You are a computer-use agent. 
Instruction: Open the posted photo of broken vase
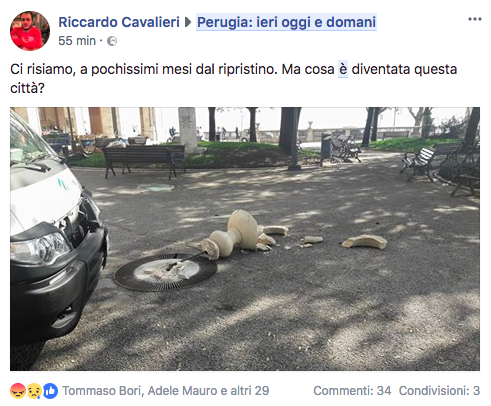pos(245,239)
